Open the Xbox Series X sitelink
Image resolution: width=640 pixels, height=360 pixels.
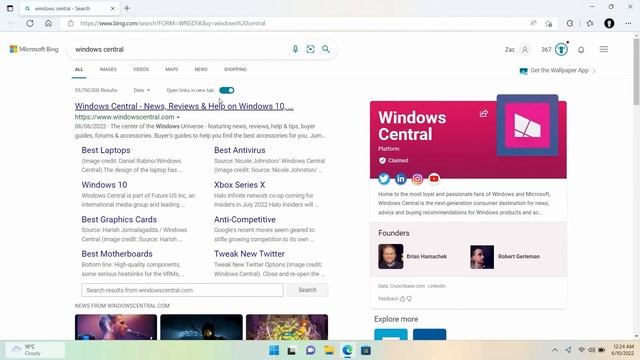pos(240,185)
